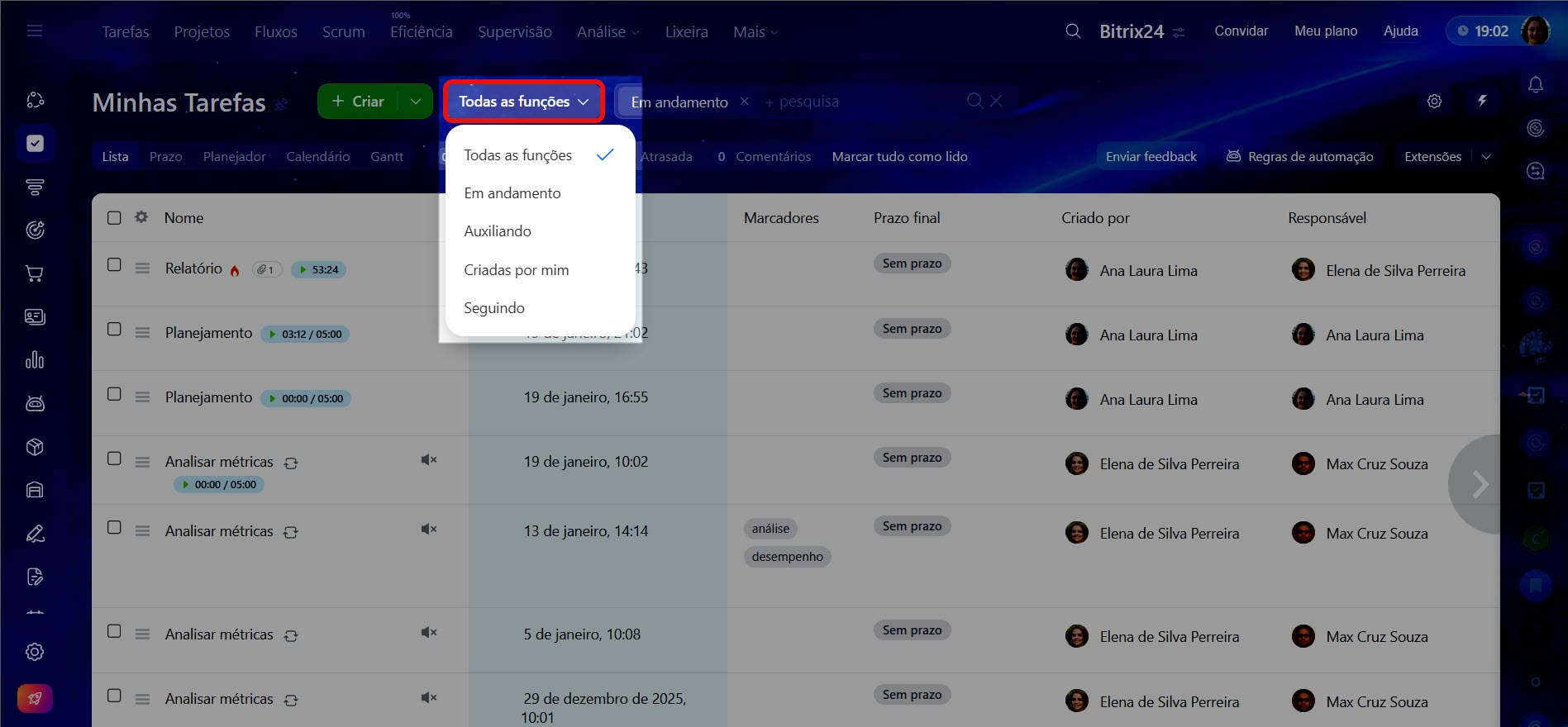
Task: Open the online store cart sidebar icon
Action: tap(35, 273)
